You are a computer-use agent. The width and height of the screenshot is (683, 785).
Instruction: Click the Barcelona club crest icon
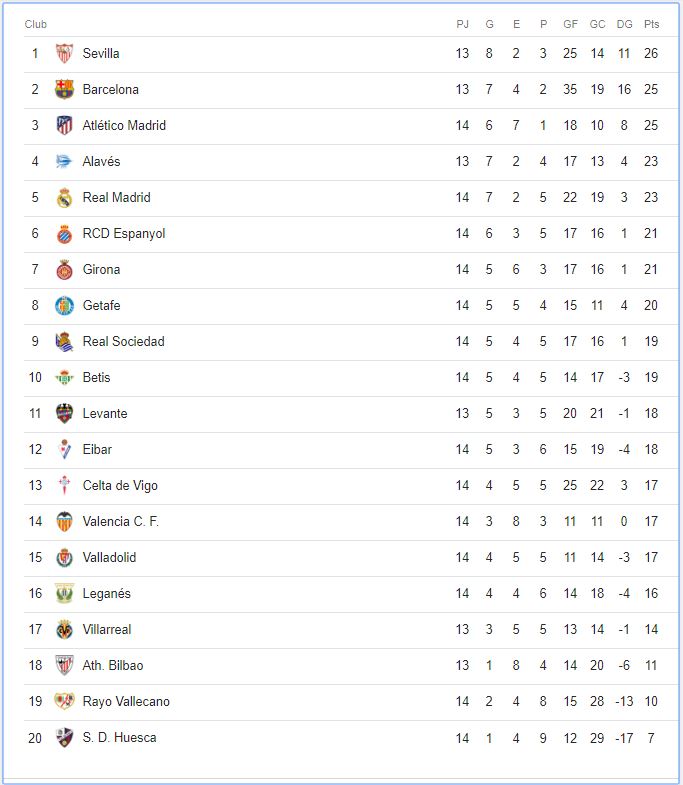(64, 89)
